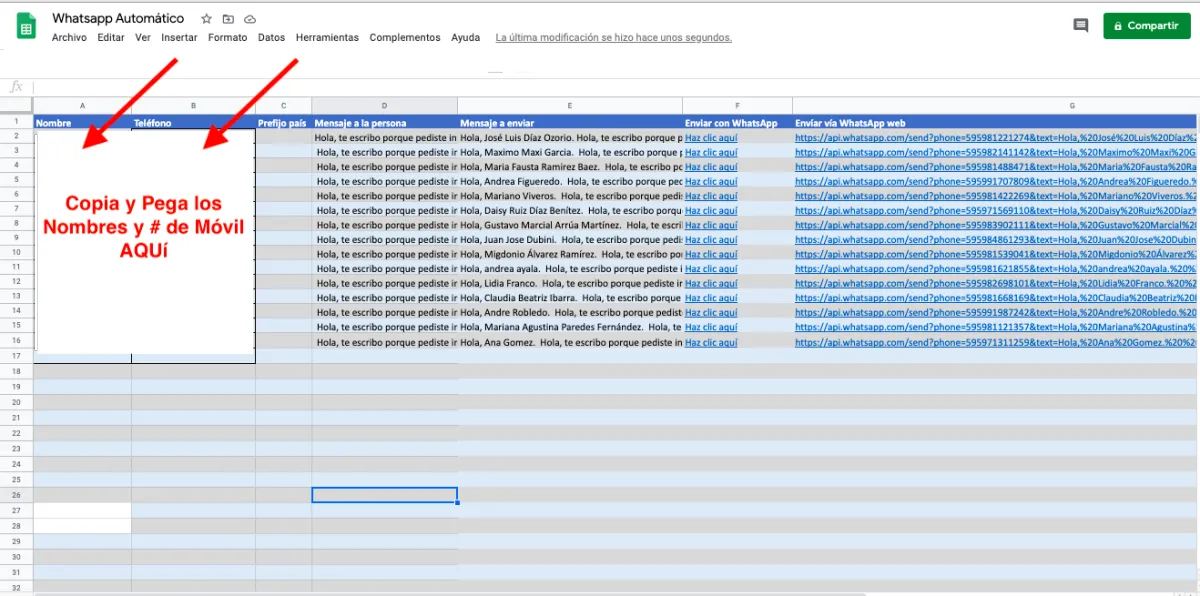Select column F header
Image resolution: width=1200 pixels, height=596 pixels.
738,106
